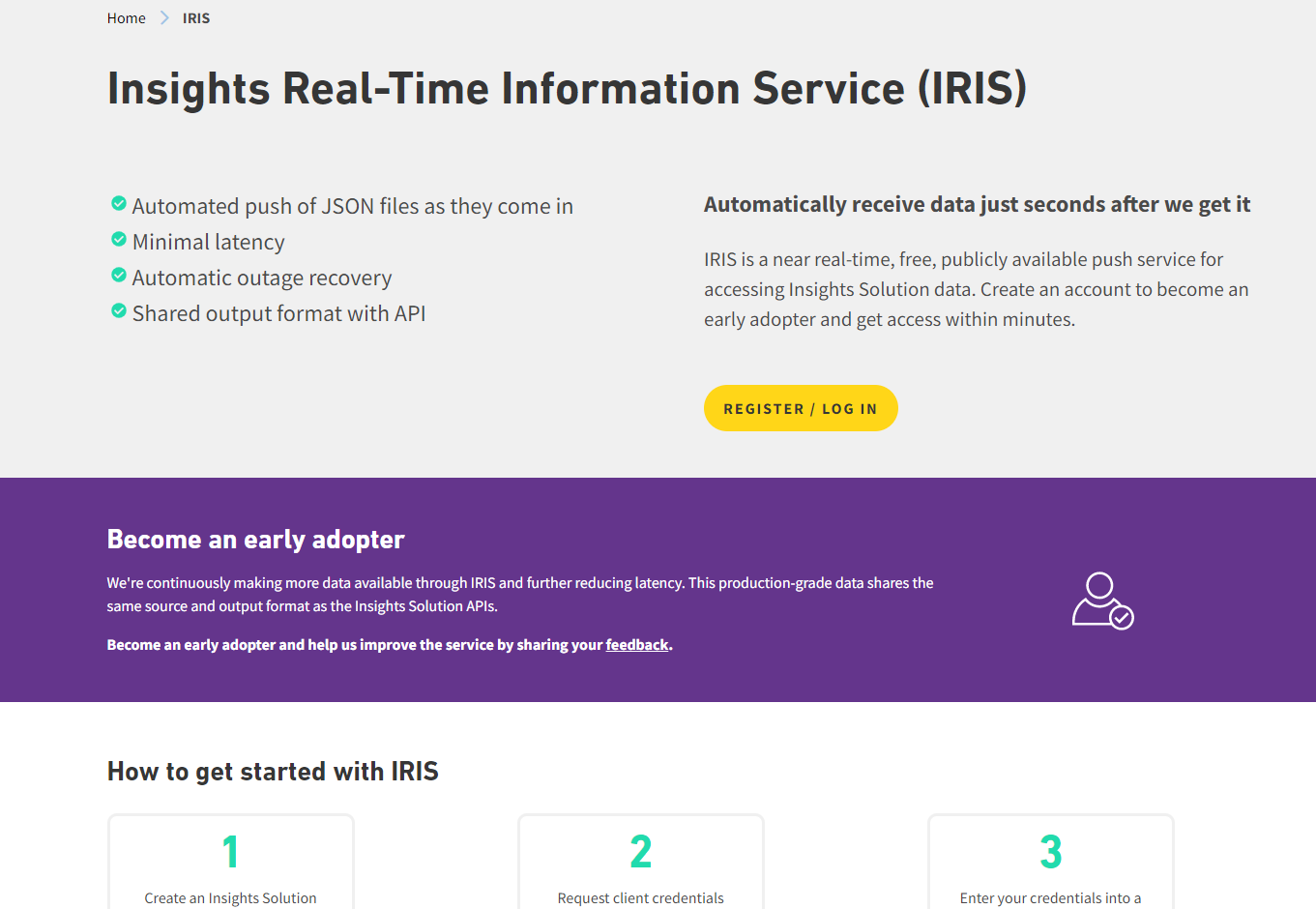Select IRIS in the breadcrumb trail
The image size is (1316, 909).
tap(196, 17)
